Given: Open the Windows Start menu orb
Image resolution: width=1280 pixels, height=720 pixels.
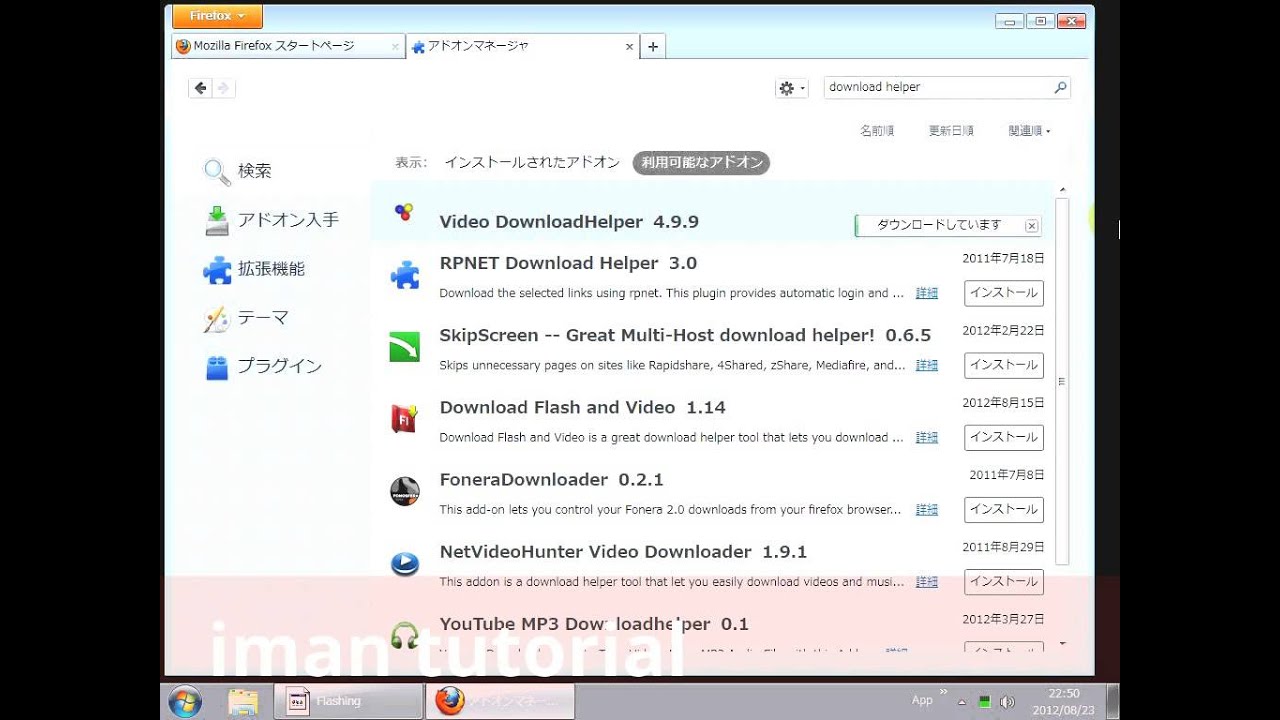Looking at the screenshot, I should (185, 701).
